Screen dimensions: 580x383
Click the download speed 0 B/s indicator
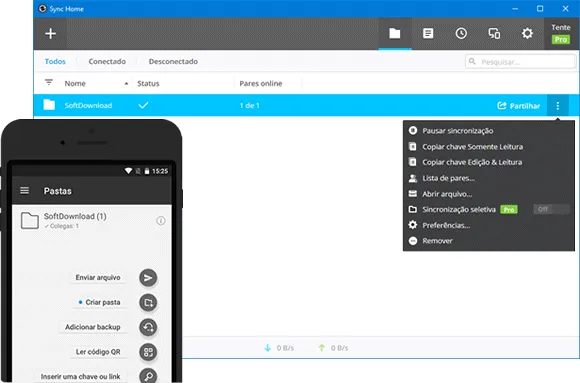(x=279, y=348)
